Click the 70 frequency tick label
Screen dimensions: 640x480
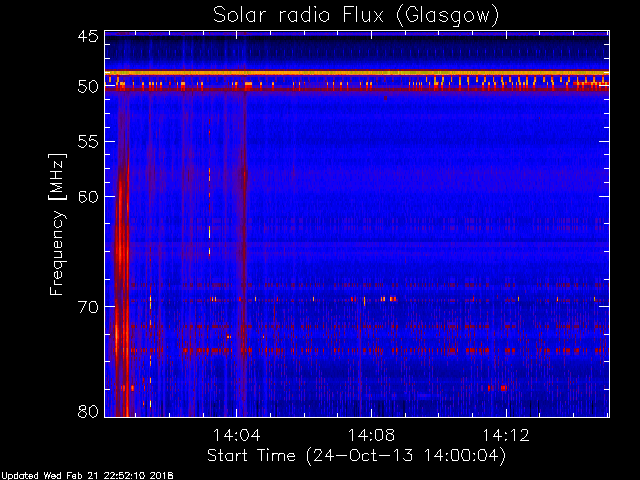[x=88, y=307]
